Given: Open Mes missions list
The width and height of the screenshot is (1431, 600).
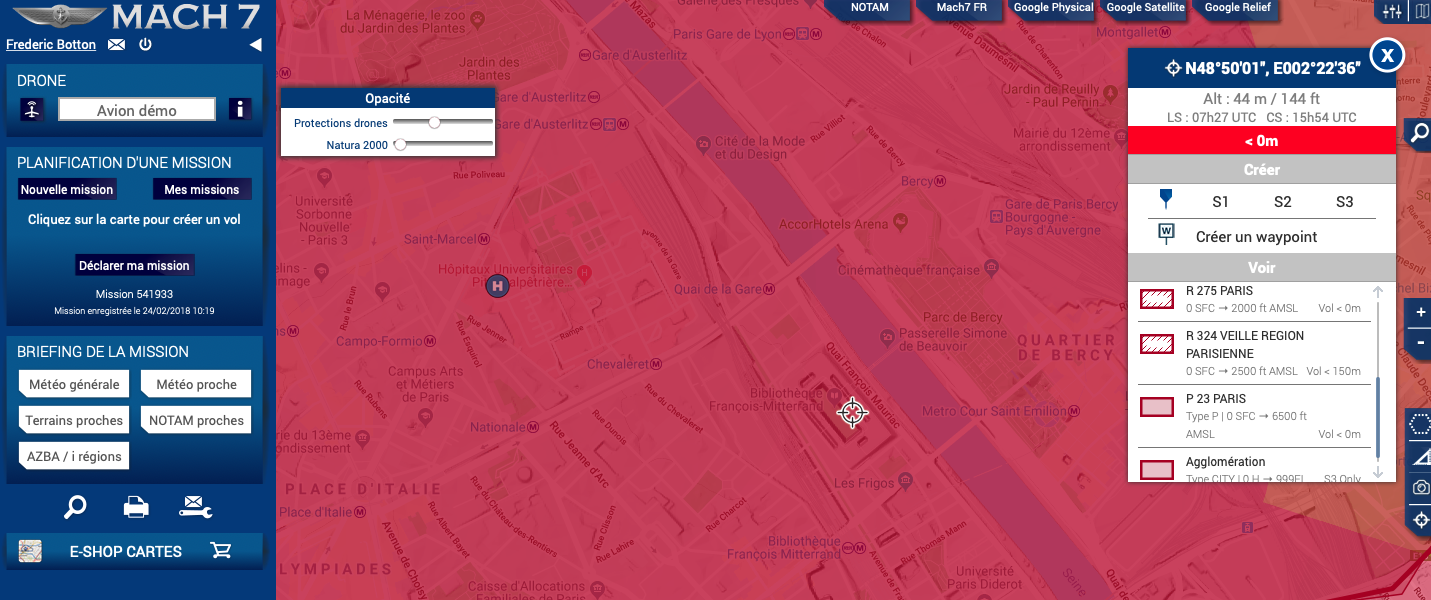Looking at the screenshot, I should [202, 189].
